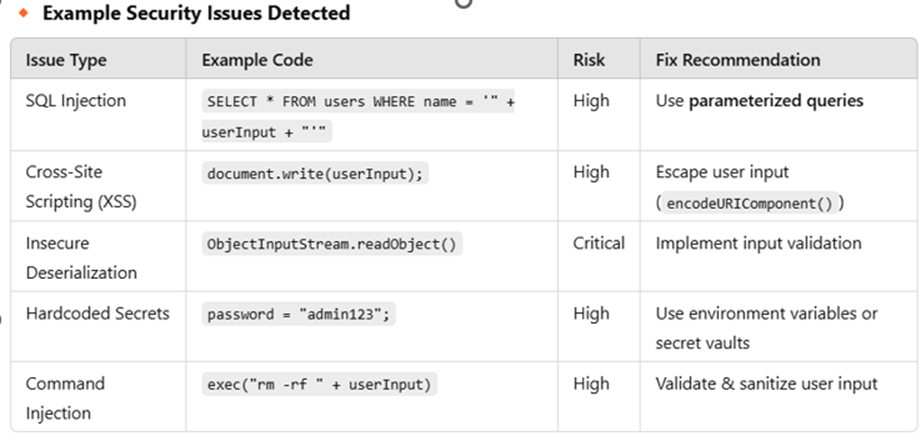Click "Validate & sanitize user input" text
921x446 pixels.
[767, 384]
